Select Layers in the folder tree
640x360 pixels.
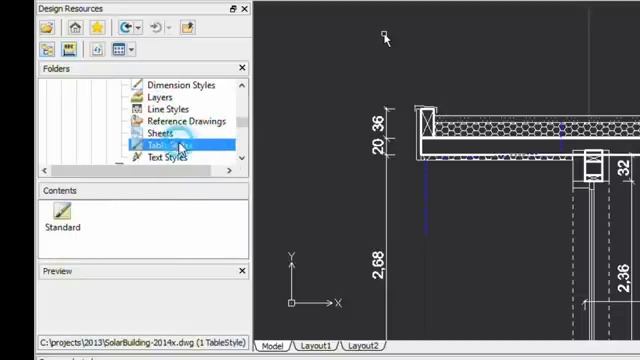(160, 97)
